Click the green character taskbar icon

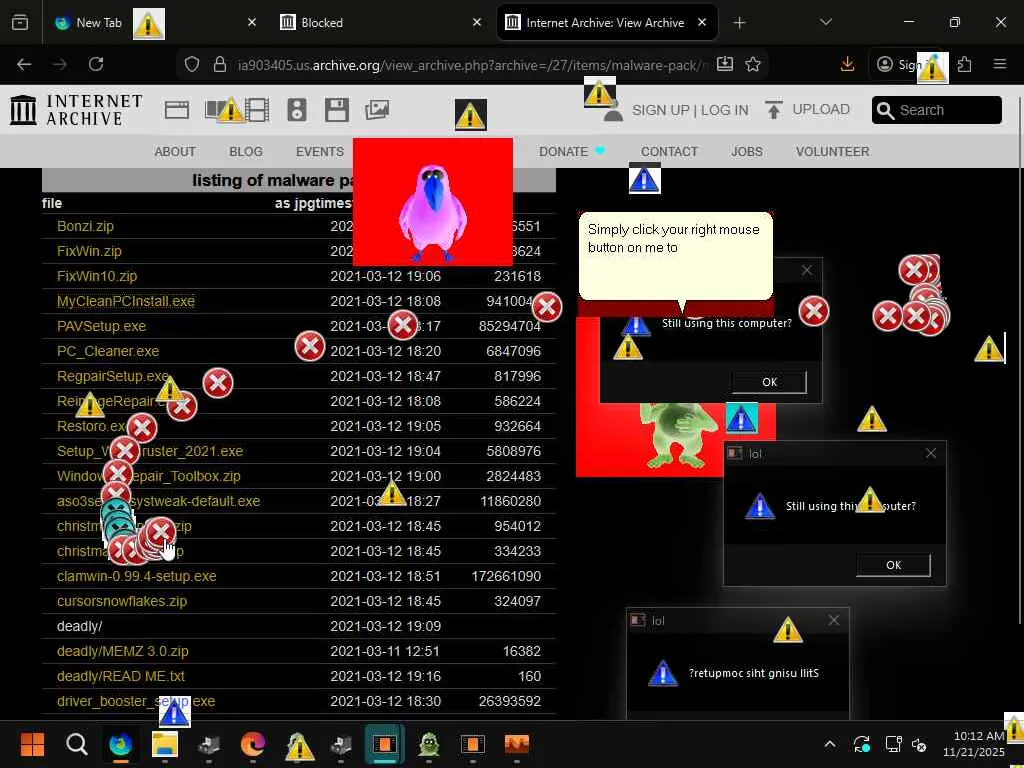428,744
